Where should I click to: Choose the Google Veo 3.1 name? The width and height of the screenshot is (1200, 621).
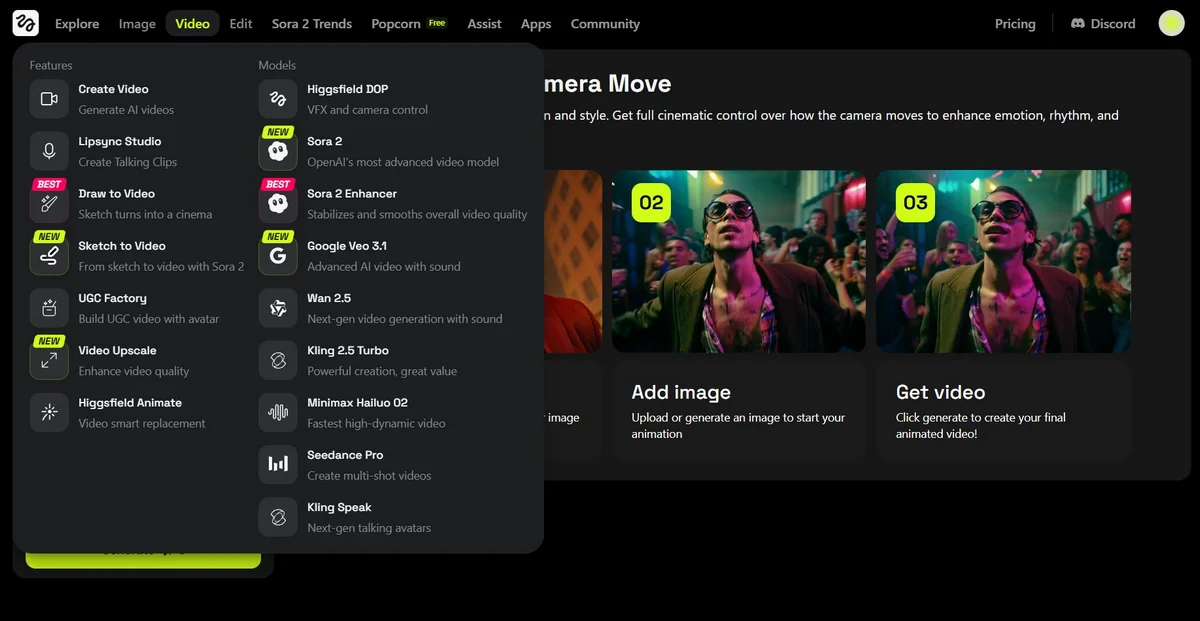click(x=347, y=245)
